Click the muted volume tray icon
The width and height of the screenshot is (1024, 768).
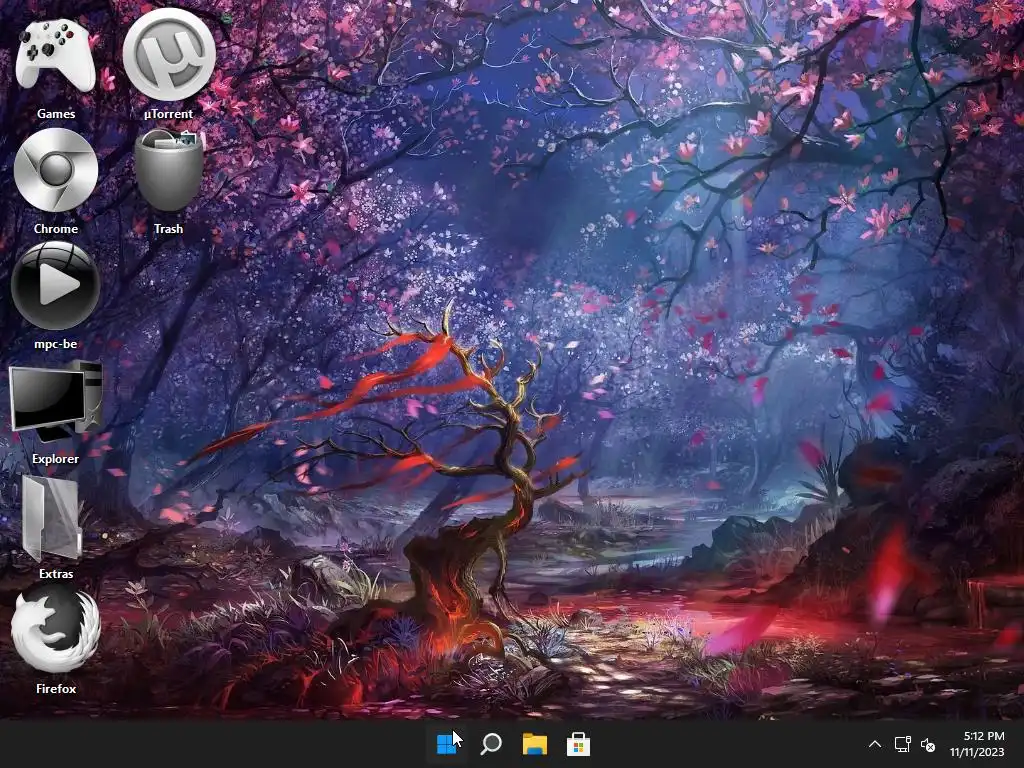pos(927,744)
